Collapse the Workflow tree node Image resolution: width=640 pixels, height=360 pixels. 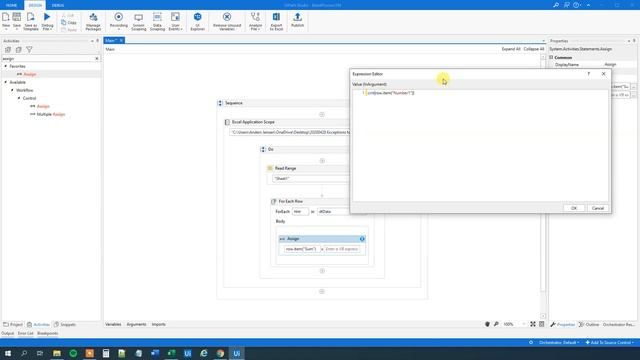click(12, 90)
